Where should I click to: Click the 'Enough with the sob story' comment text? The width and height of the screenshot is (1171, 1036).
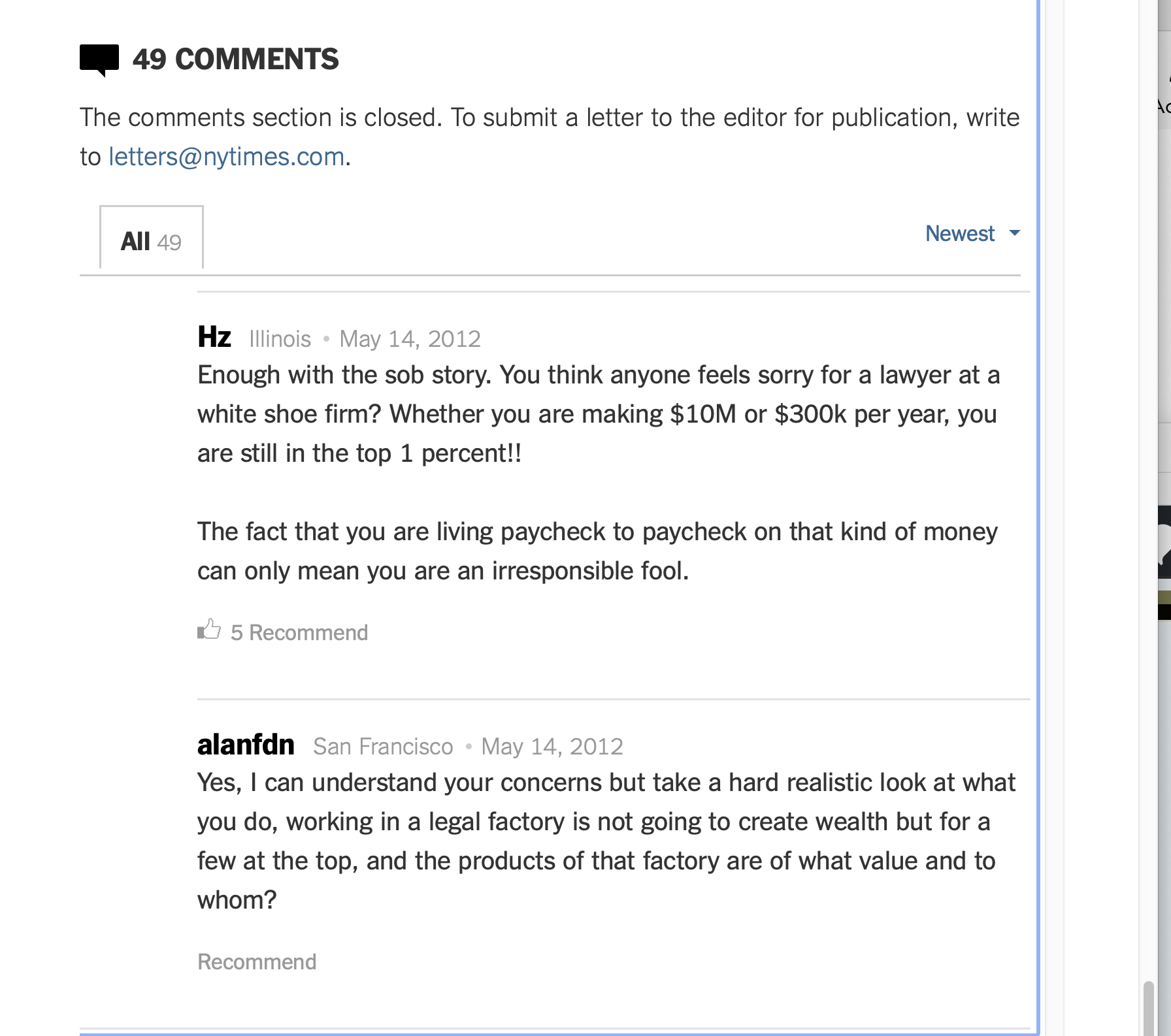coord(598,414)
